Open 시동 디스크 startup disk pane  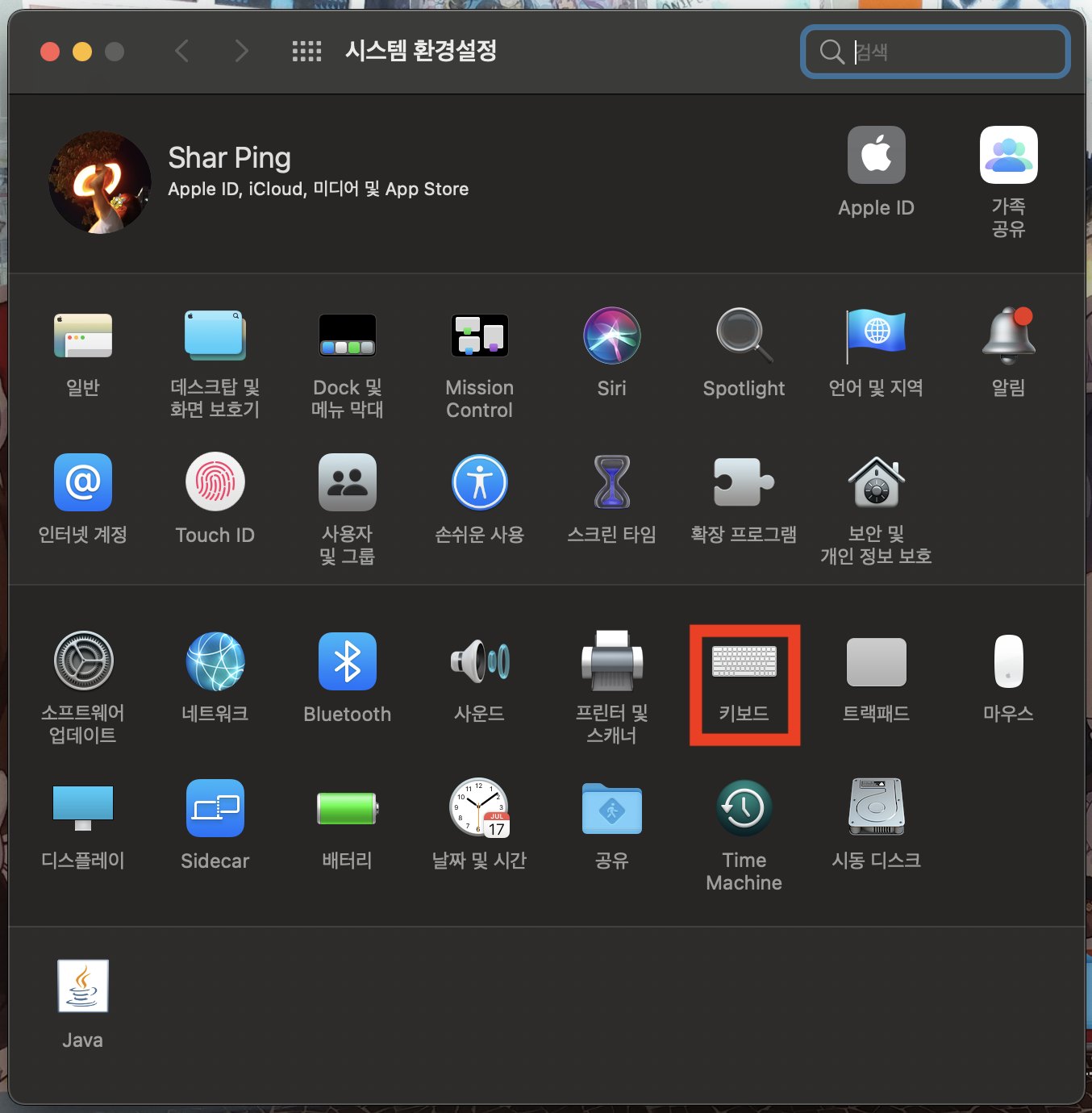click(x=877, y=808)
